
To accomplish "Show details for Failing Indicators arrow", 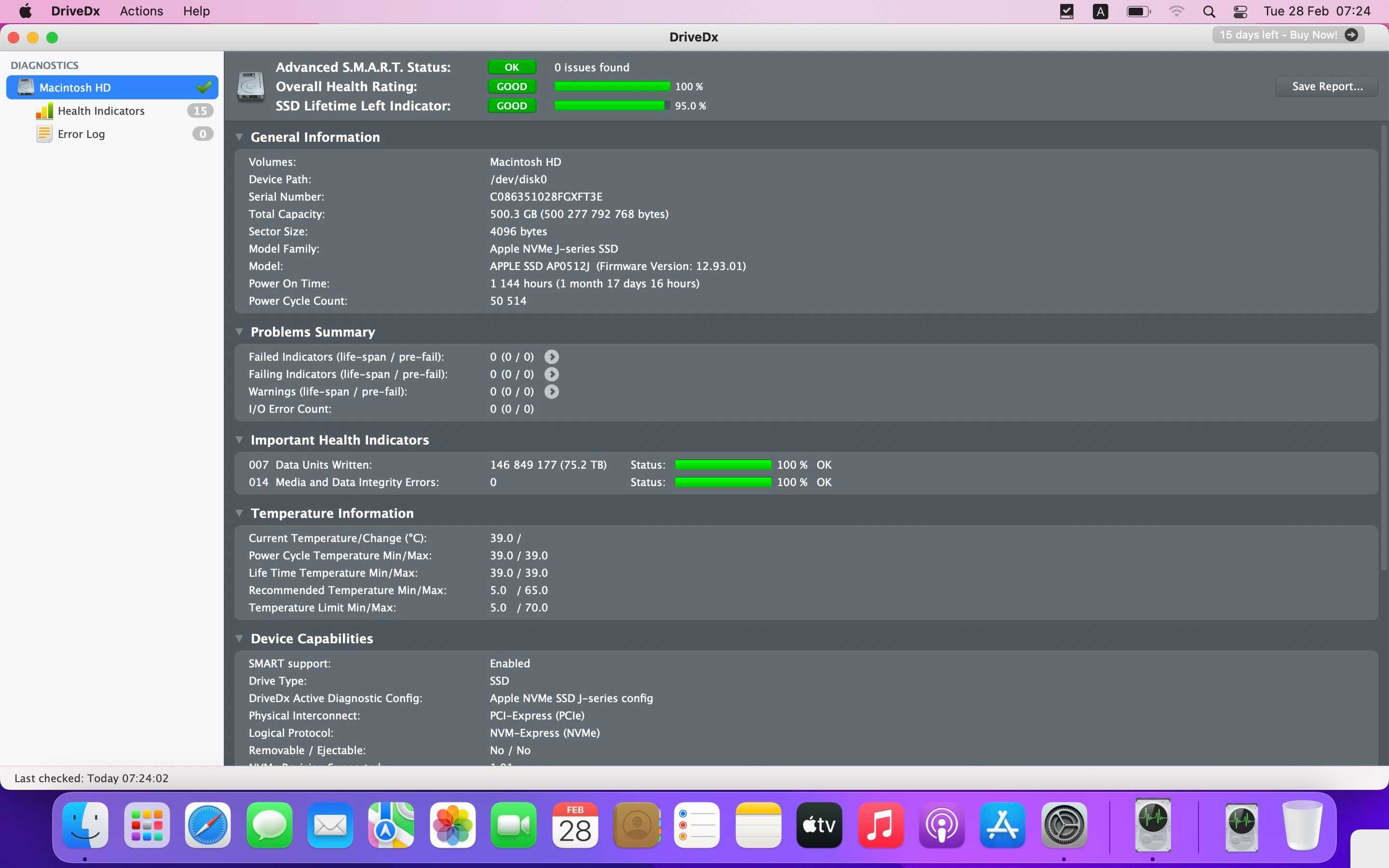I will click(x=551, y=374).
